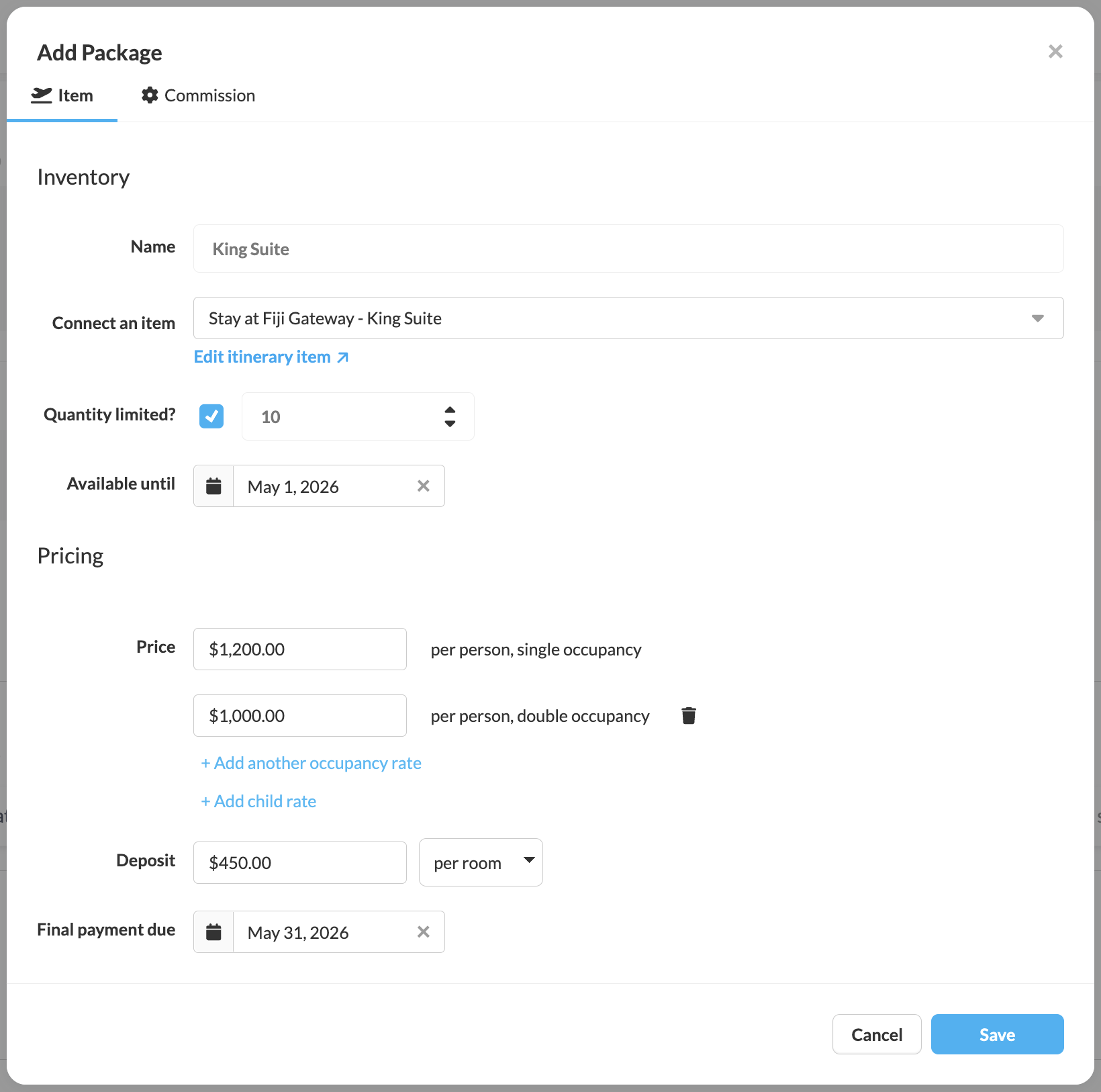Image resolution: width=1101 pixels, height=1092 pixels.
Task: Delete the double occupancy rate with trash icon
Action: tap(688, 716)
